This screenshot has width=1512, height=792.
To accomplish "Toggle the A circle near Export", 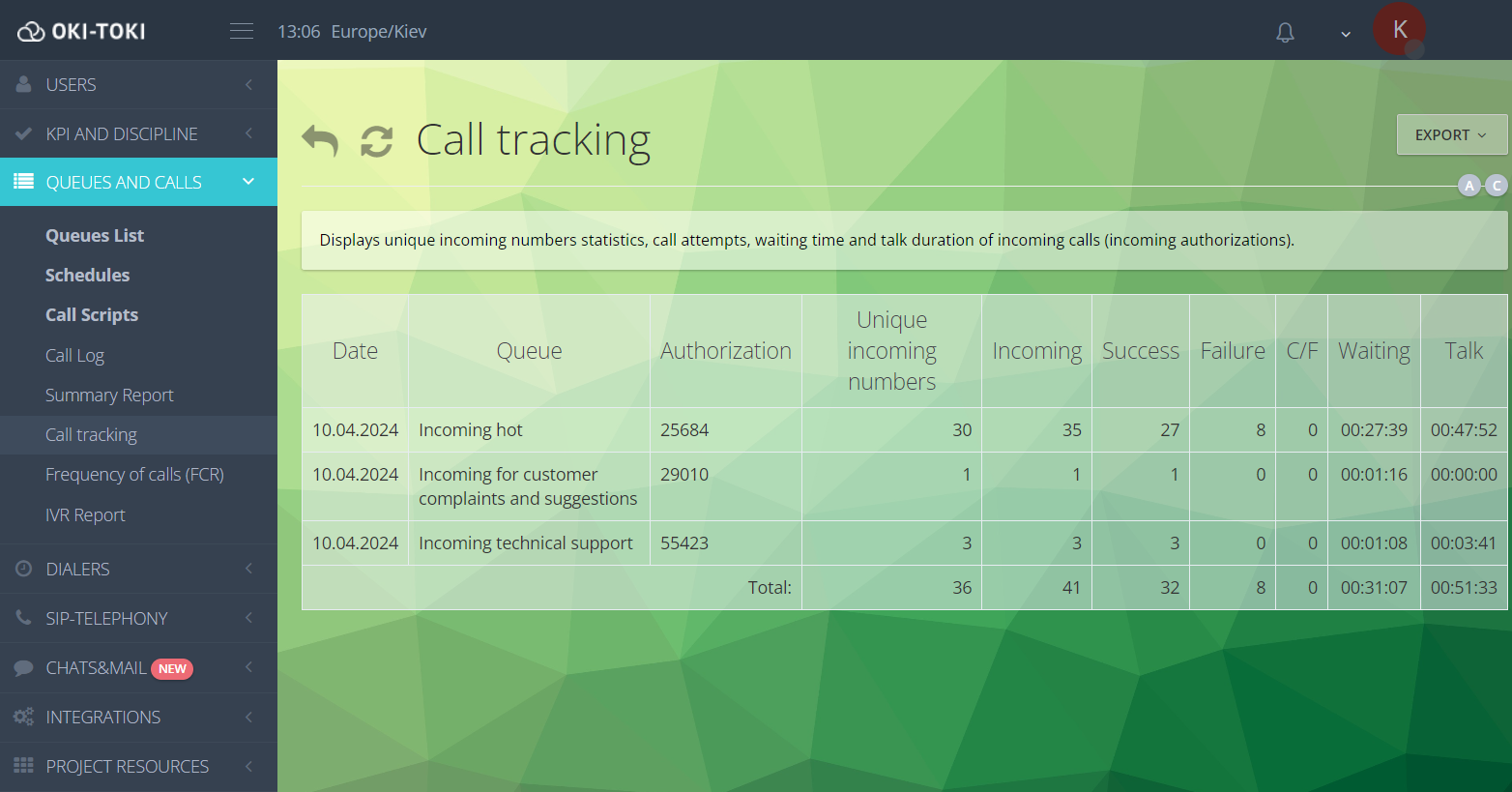I will (1469, 185).
